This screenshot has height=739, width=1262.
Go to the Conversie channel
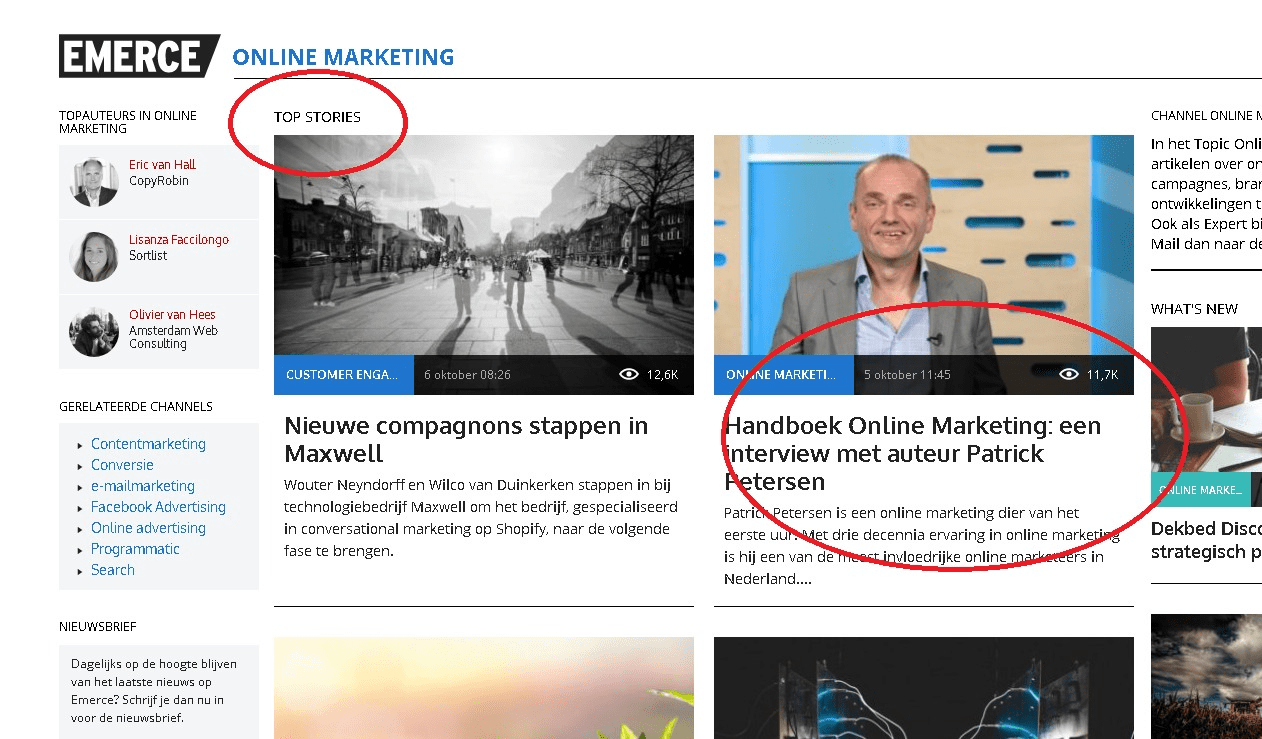point(122,465)
